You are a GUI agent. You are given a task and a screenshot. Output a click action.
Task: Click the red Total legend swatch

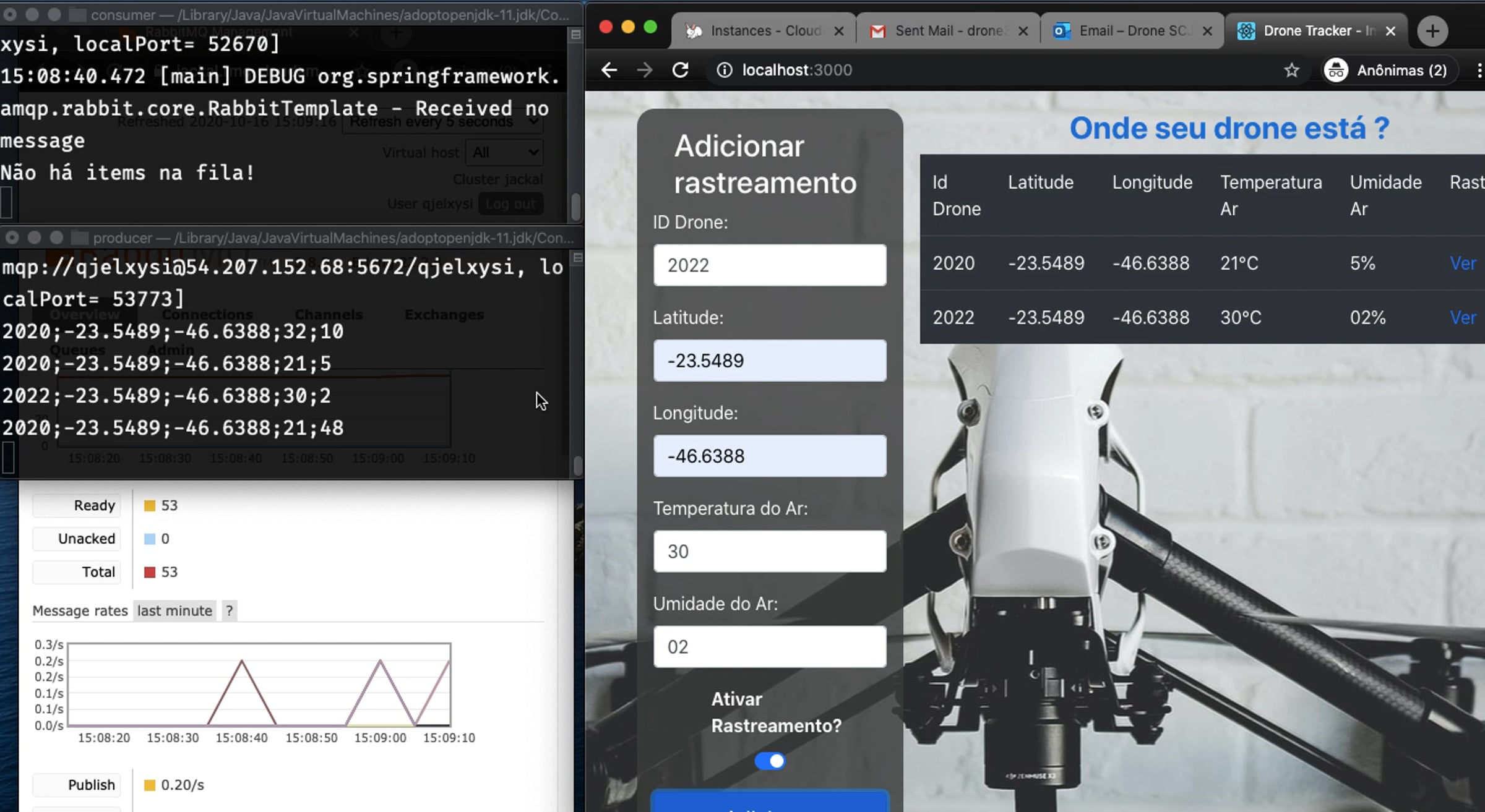[149, 573]
